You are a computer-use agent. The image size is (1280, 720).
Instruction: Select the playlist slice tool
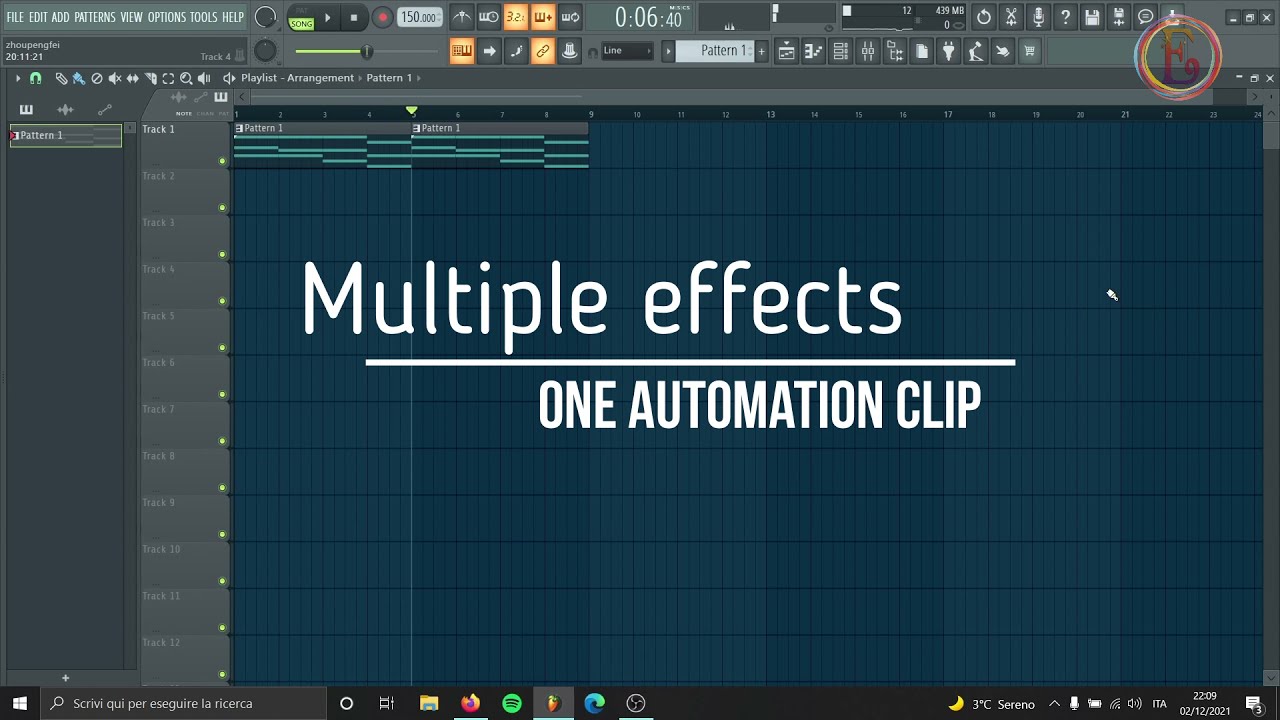pos(150,78)
